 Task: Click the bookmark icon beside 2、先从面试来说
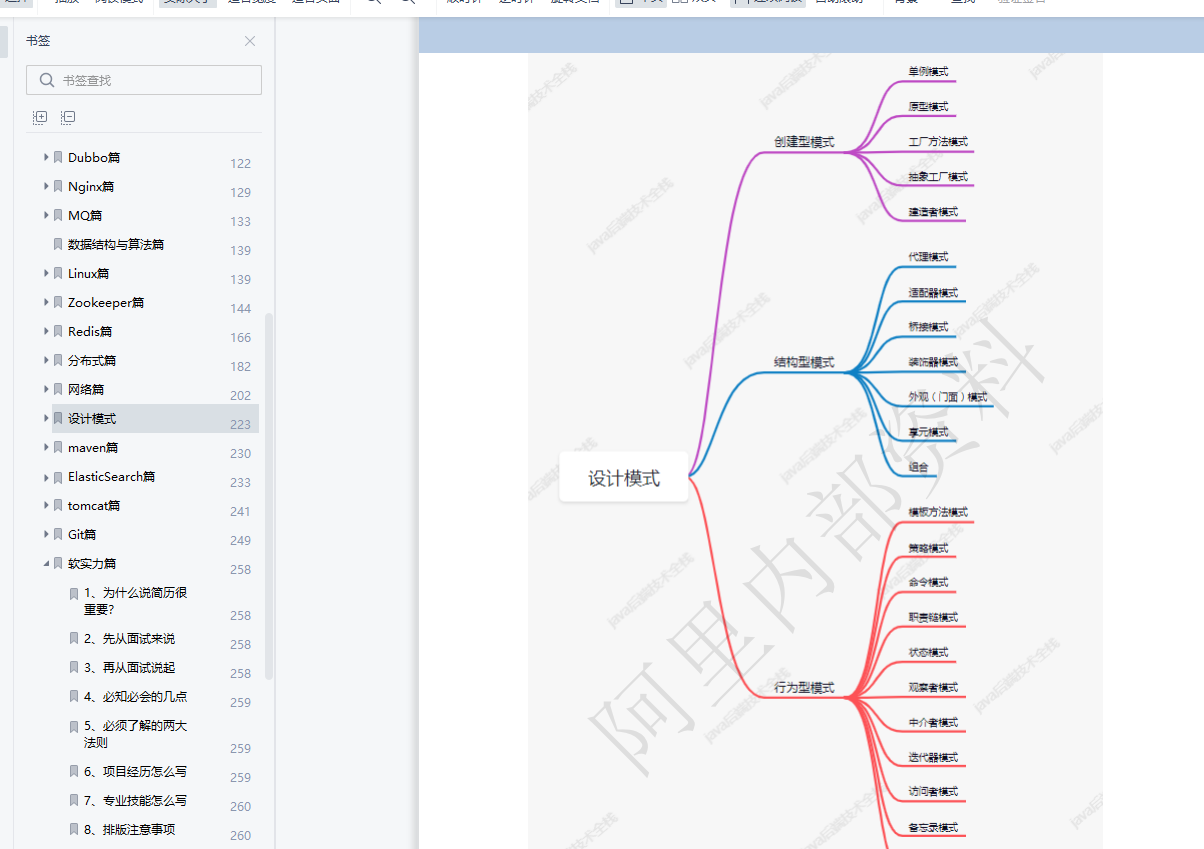(x=74, y=638)
